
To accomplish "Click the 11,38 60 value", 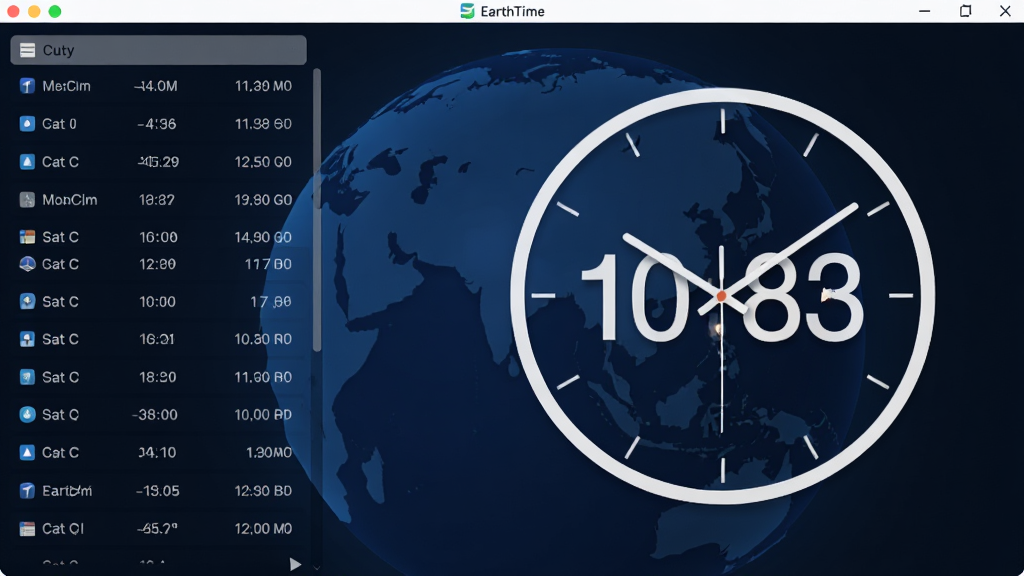I will click(263, 124).
